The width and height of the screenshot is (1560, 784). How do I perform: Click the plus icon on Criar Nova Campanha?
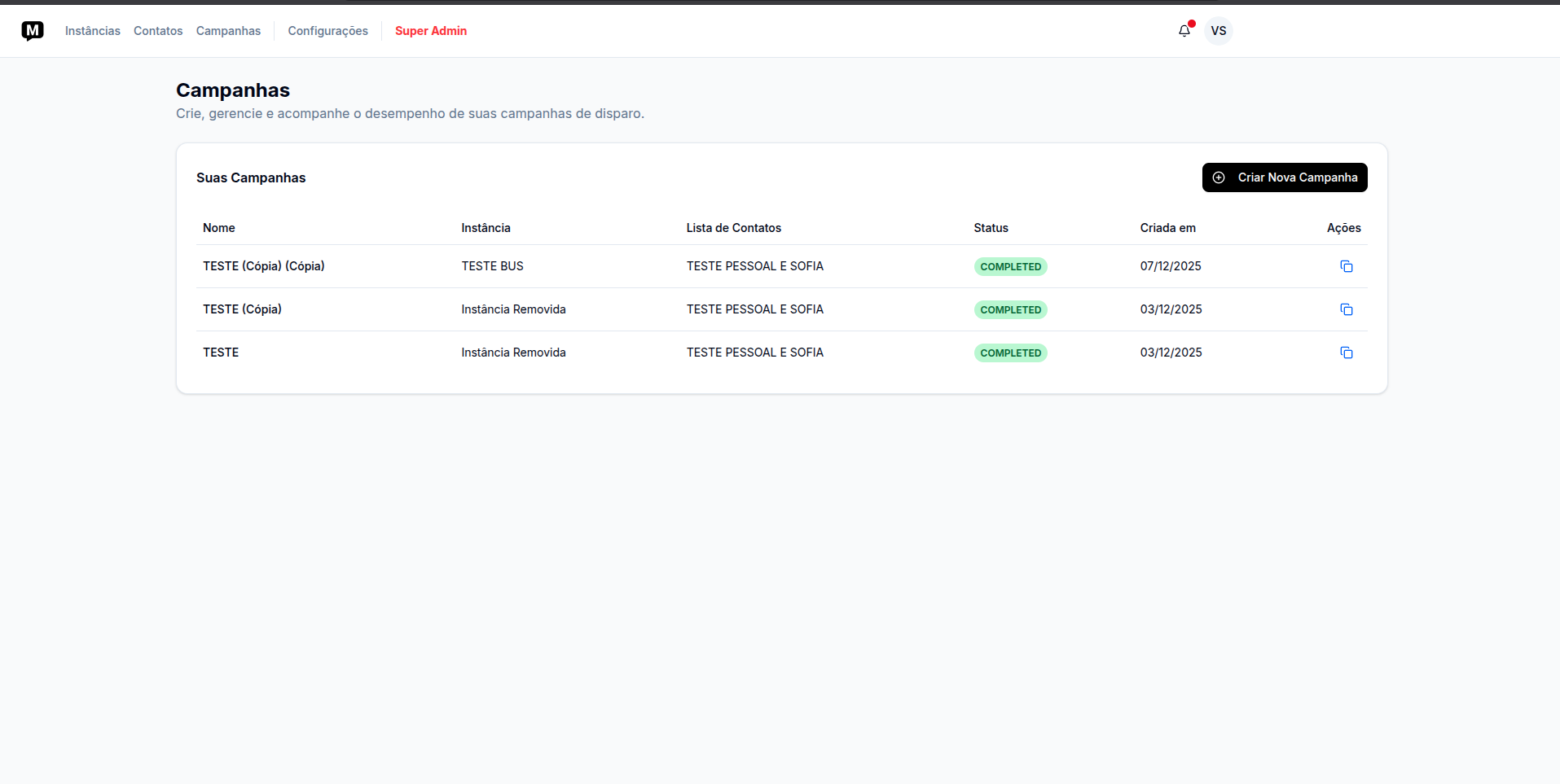(1219, 177)
